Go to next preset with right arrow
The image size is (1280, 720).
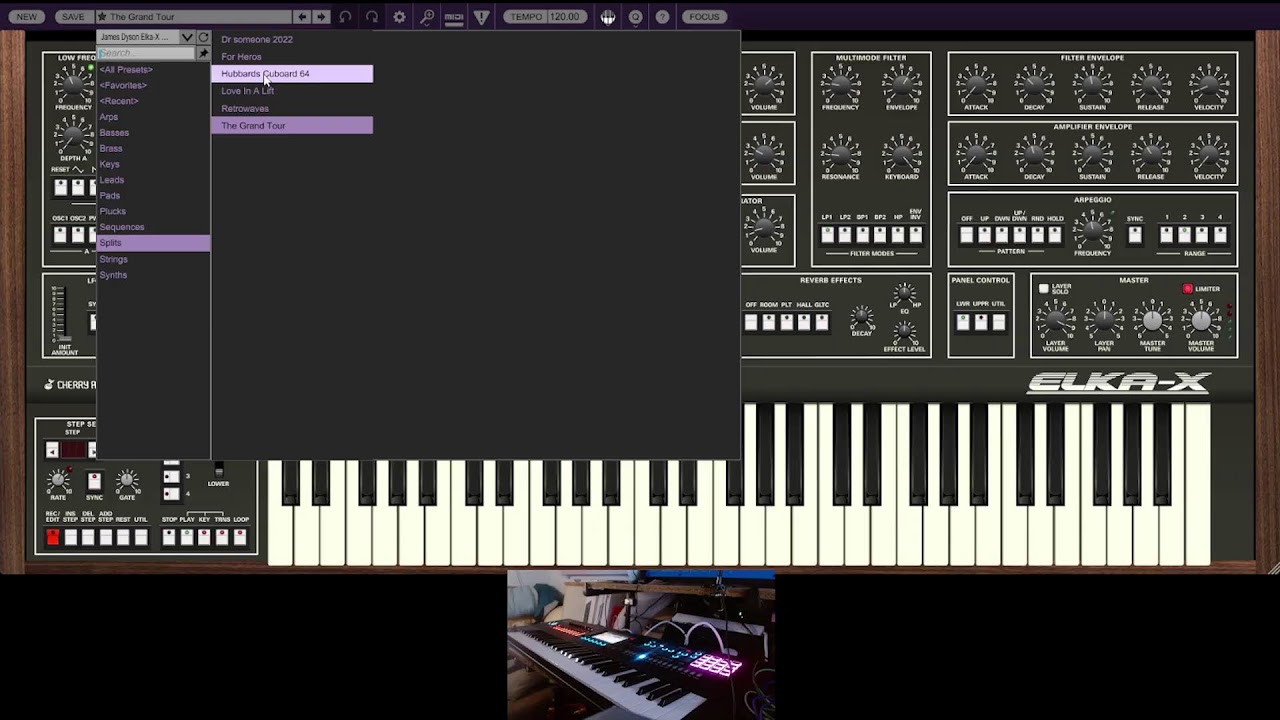pyautogui.click(x=321, y=17)
